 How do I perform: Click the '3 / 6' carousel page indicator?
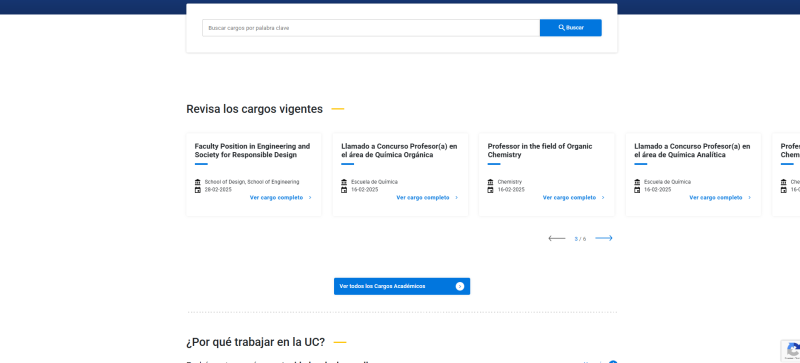click(x=580, y=239)
